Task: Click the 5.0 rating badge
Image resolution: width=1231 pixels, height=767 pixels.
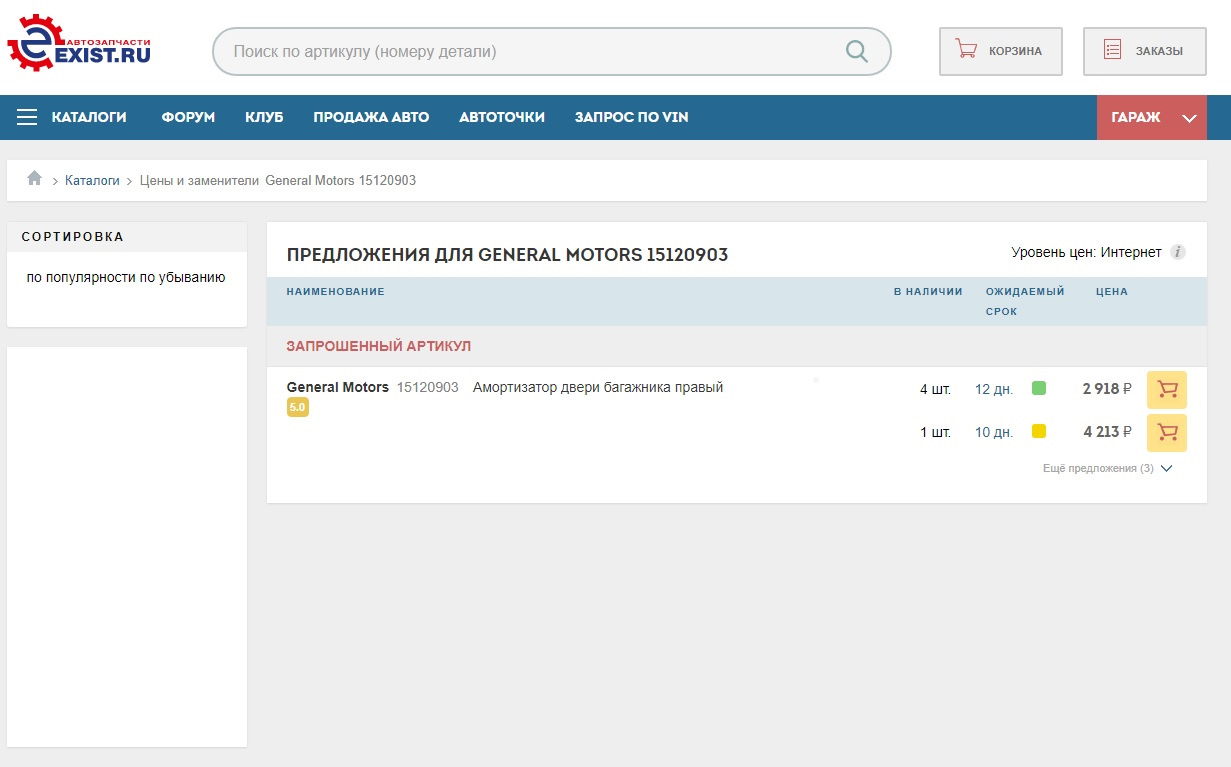Action: (x=297, y=407)
